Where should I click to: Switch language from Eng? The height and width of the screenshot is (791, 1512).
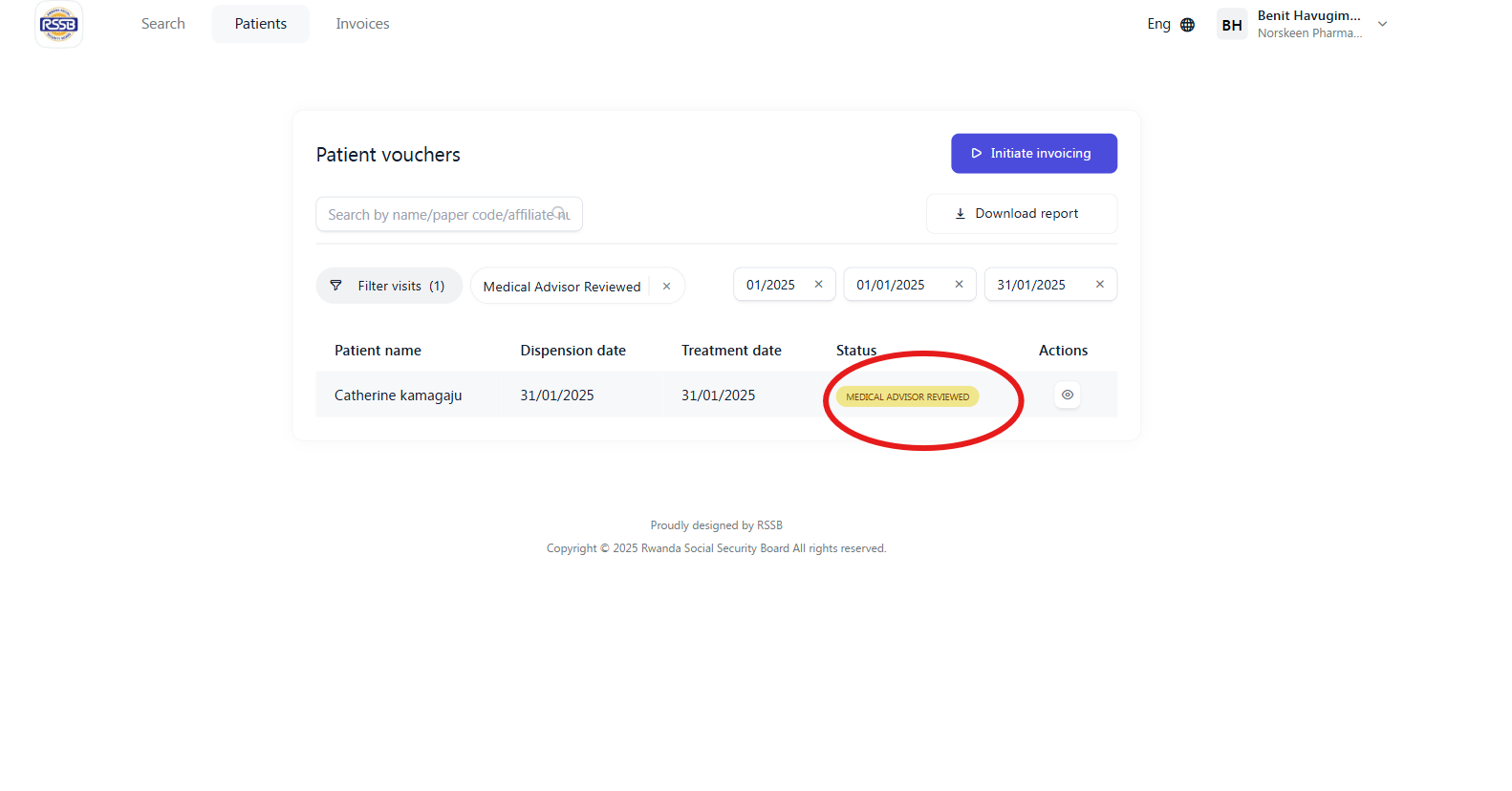pyautogui.click(x=1158, y=24)
